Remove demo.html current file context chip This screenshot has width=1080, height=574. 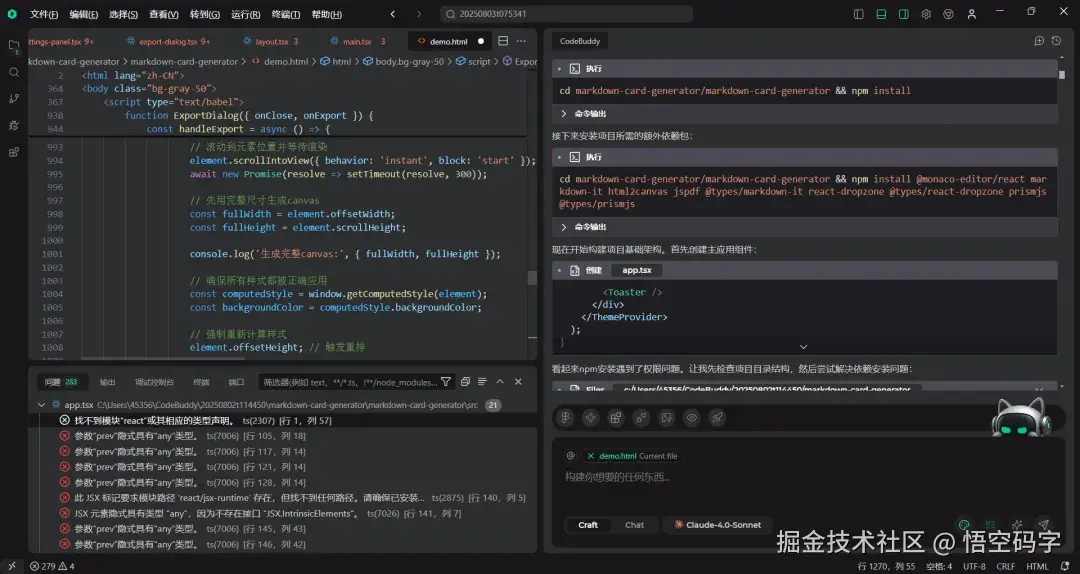click(590, 455)
